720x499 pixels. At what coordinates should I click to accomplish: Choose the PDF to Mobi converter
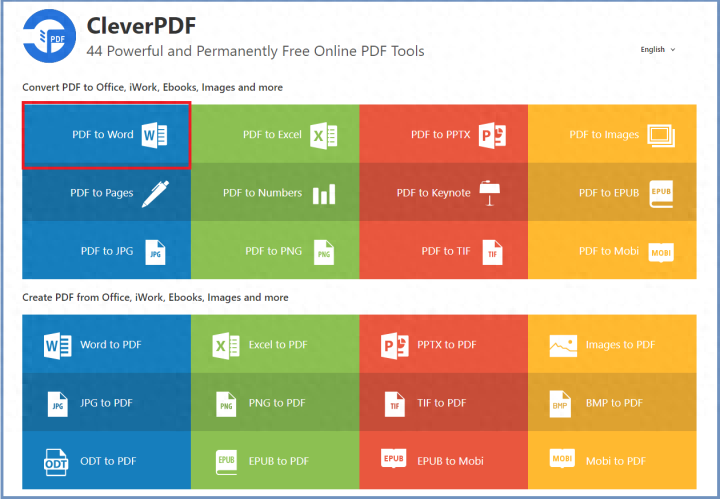click(x=612, y=250)
